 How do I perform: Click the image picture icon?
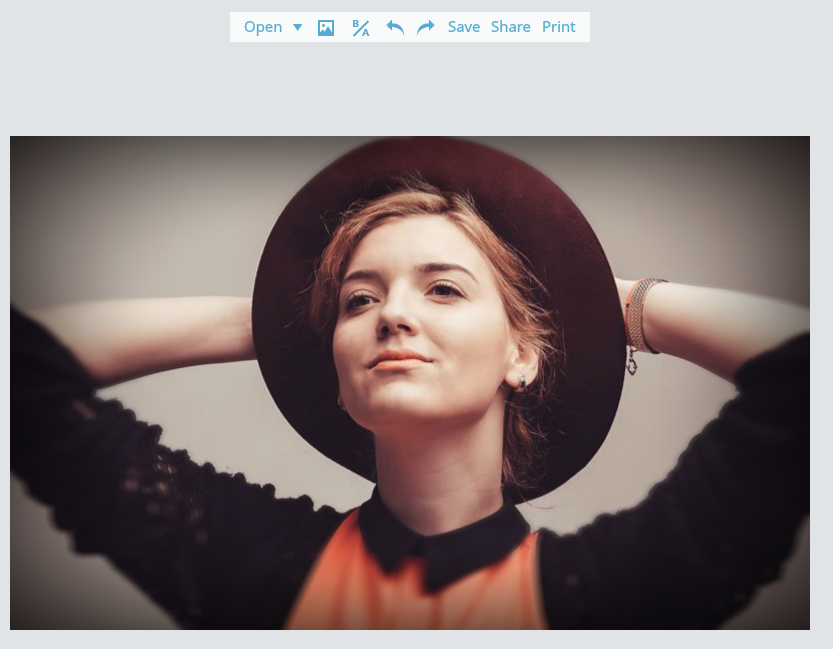point(326,28)
